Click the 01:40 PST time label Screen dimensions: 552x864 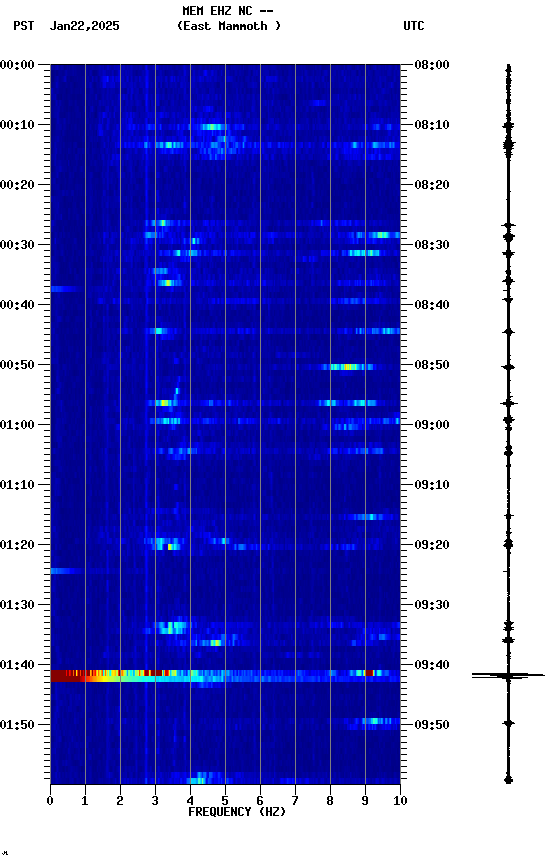point(17,665)
